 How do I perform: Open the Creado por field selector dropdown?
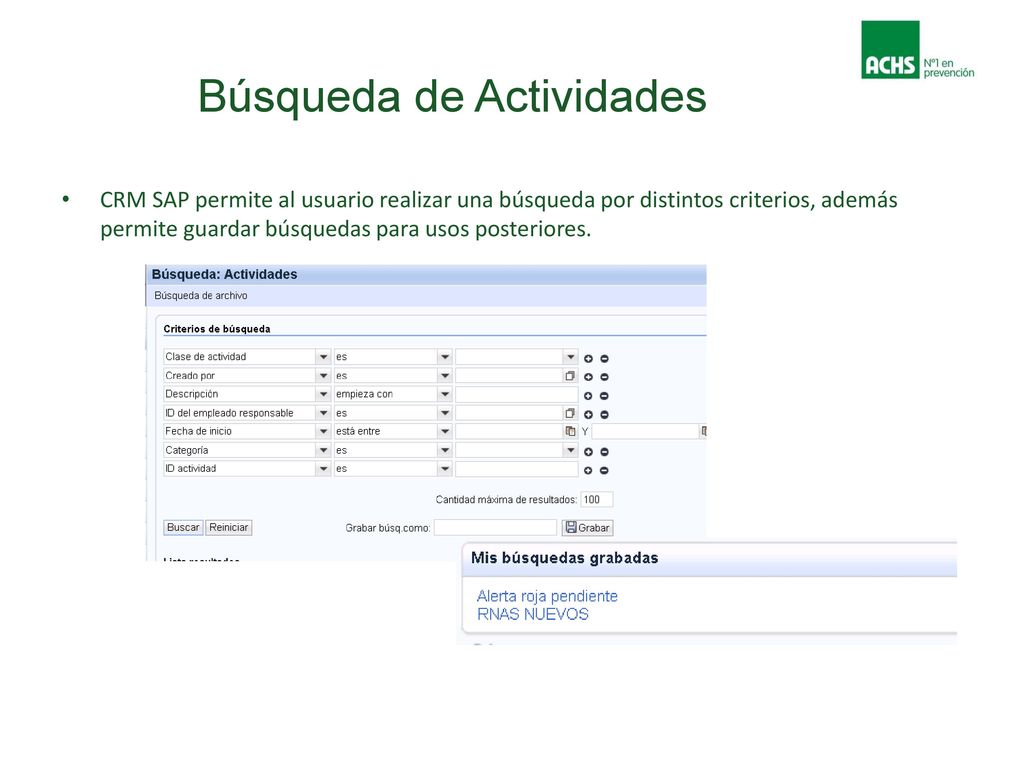coord(323,376)
